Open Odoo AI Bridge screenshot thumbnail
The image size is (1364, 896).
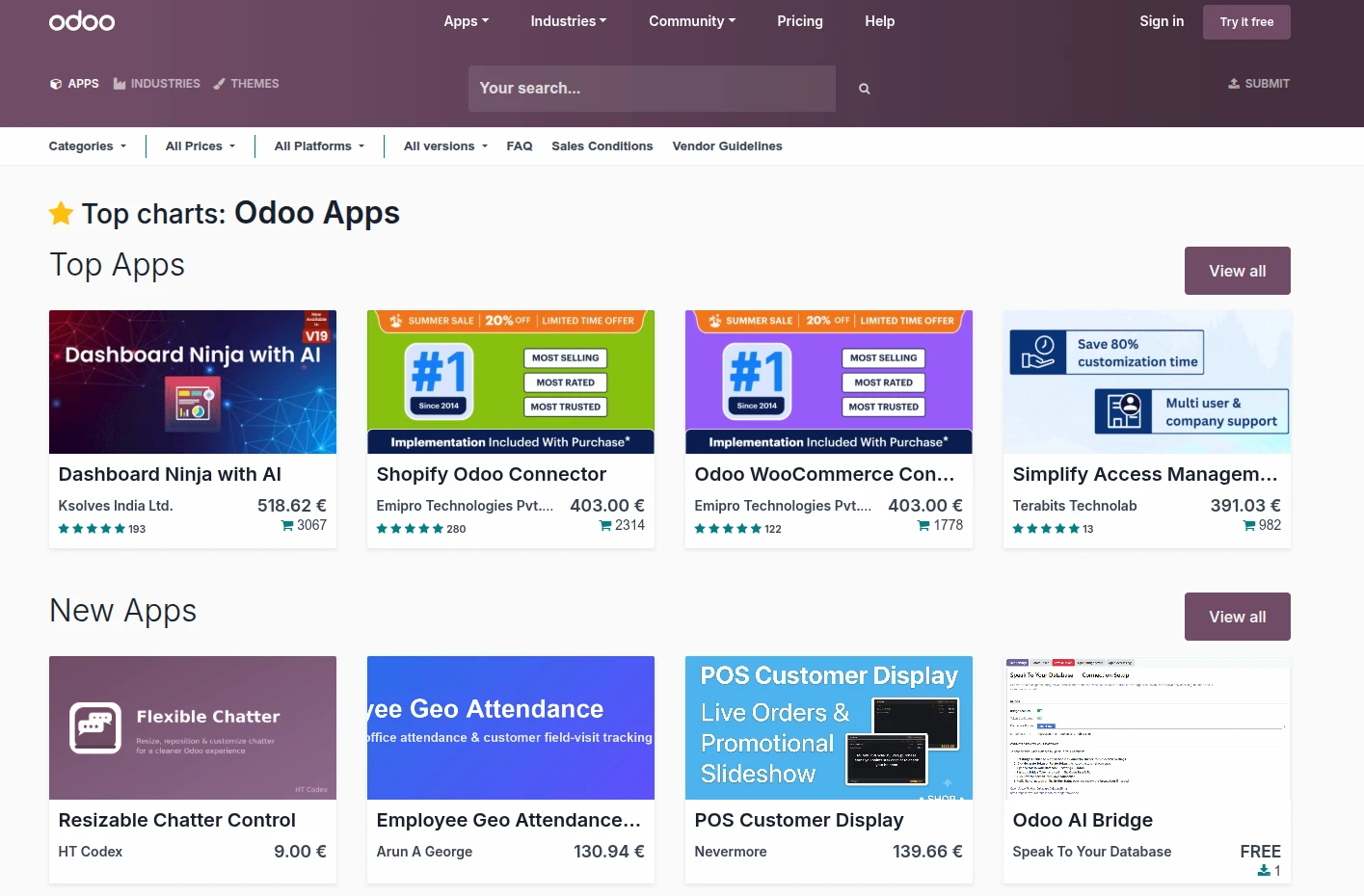click(x=1147, y=727)
